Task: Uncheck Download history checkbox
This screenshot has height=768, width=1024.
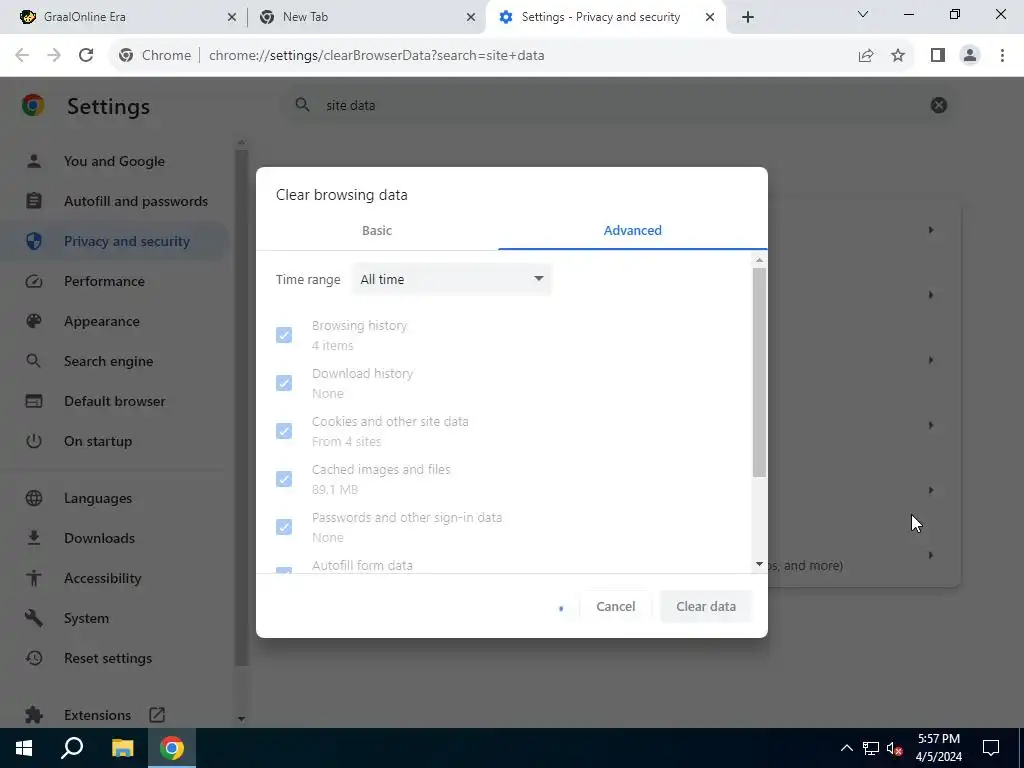Action: coord(284,383)
